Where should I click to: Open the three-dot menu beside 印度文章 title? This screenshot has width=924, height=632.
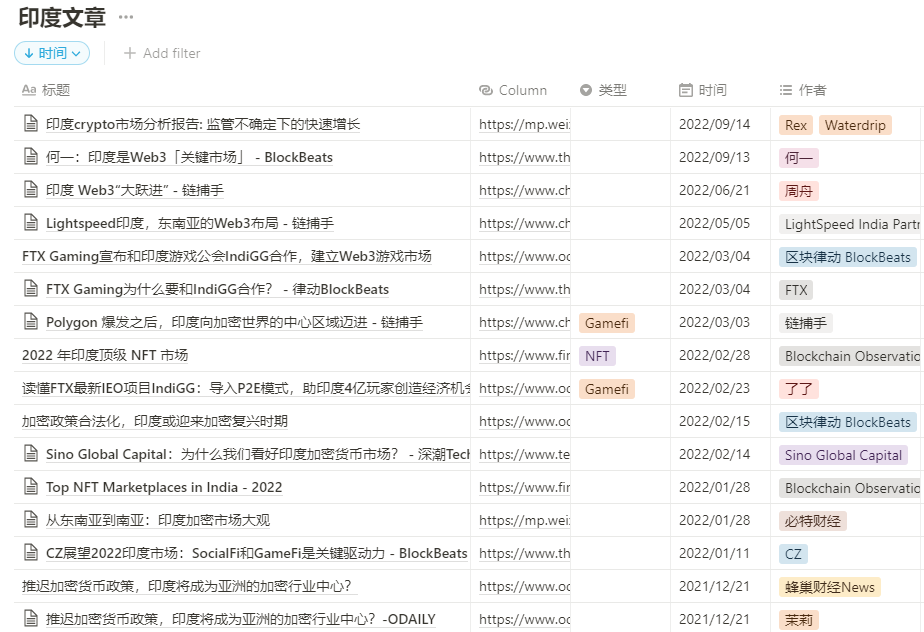pyautogui.click(x=126, y=17)
